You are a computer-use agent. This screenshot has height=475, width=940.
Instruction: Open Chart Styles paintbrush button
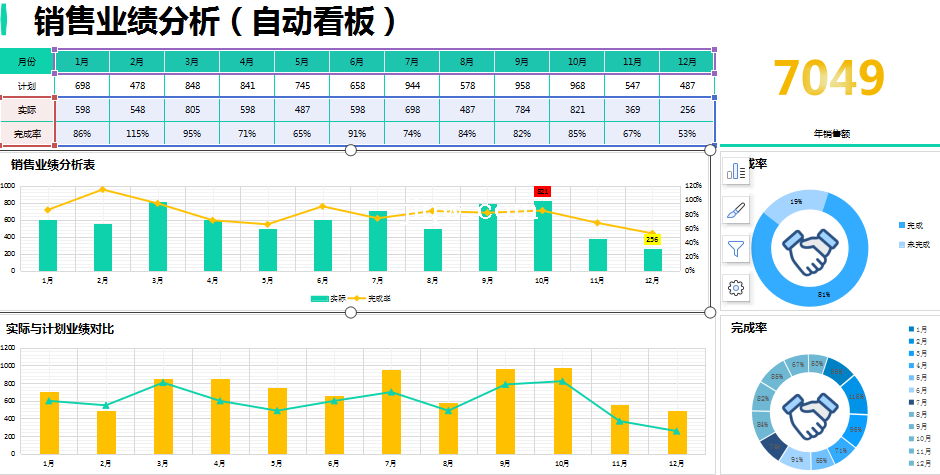(x=736, y=210)
